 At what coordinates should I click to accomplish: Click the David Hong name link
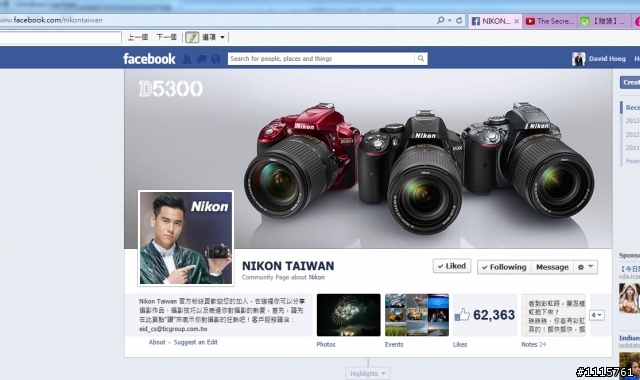click(607, 59)
